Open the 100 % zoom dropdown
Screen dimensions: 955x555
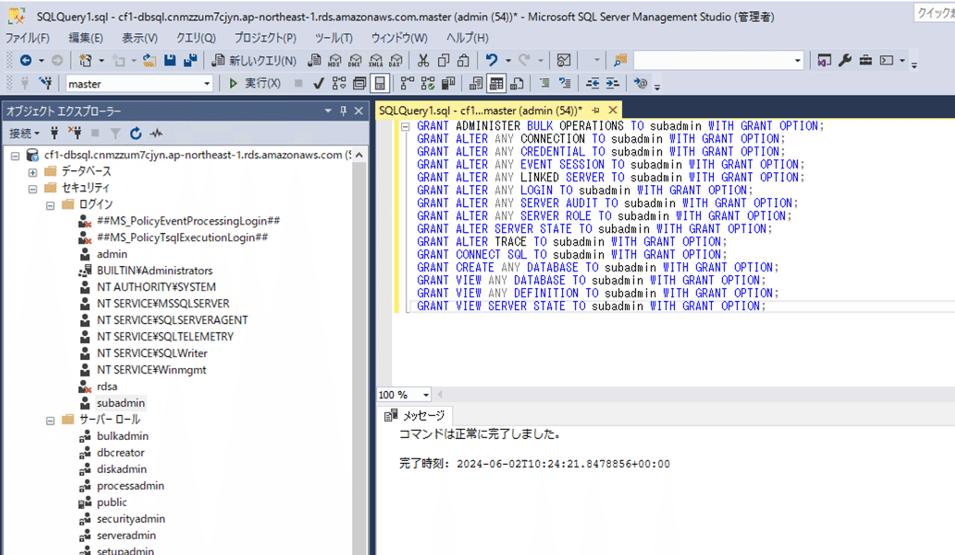pos(426,395)
